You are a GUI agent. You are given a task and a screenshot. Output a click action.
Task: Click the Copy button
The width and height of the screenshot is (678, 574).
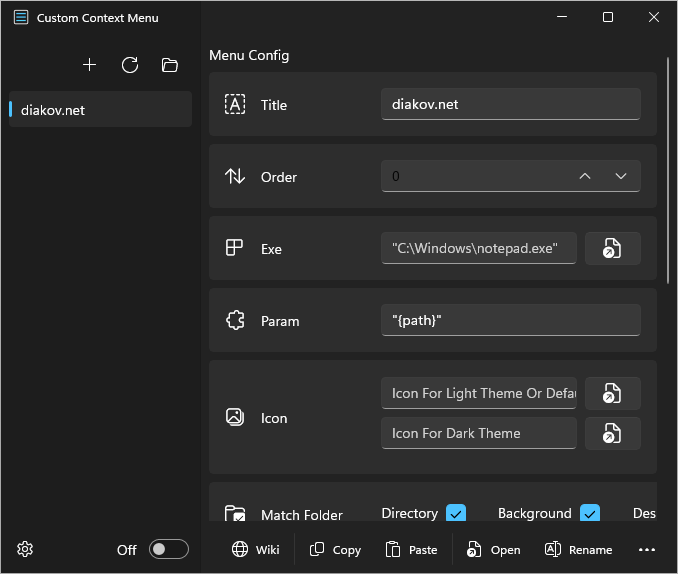coord(335,549)
